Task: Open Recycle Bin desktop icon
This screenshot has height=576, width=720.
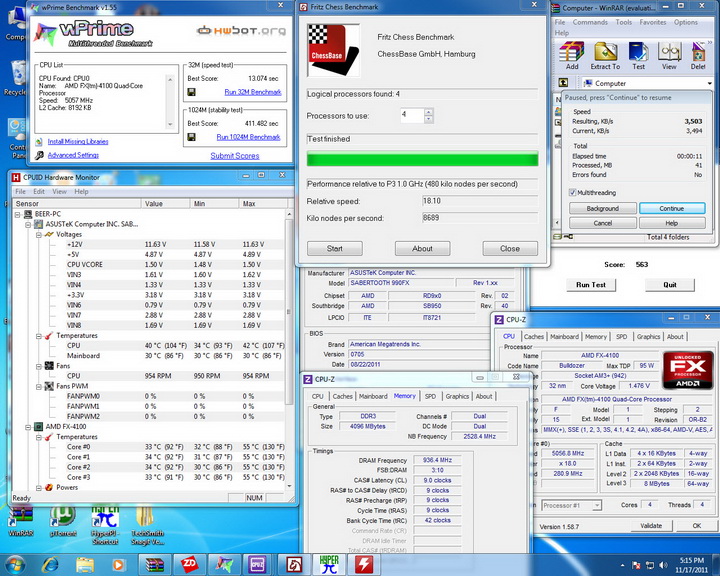Action: point(15,79)
